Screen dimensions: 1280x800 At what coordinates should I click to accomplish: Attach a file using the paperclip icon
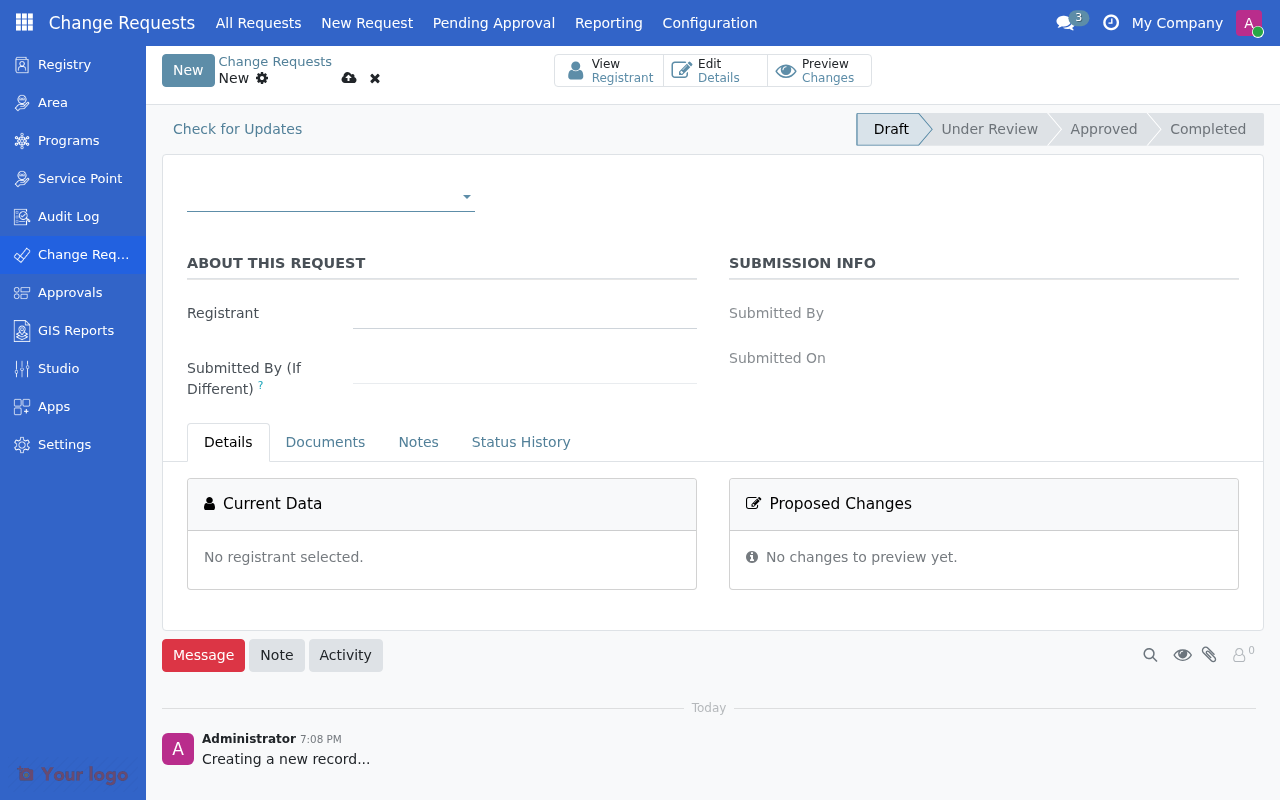1210,655
